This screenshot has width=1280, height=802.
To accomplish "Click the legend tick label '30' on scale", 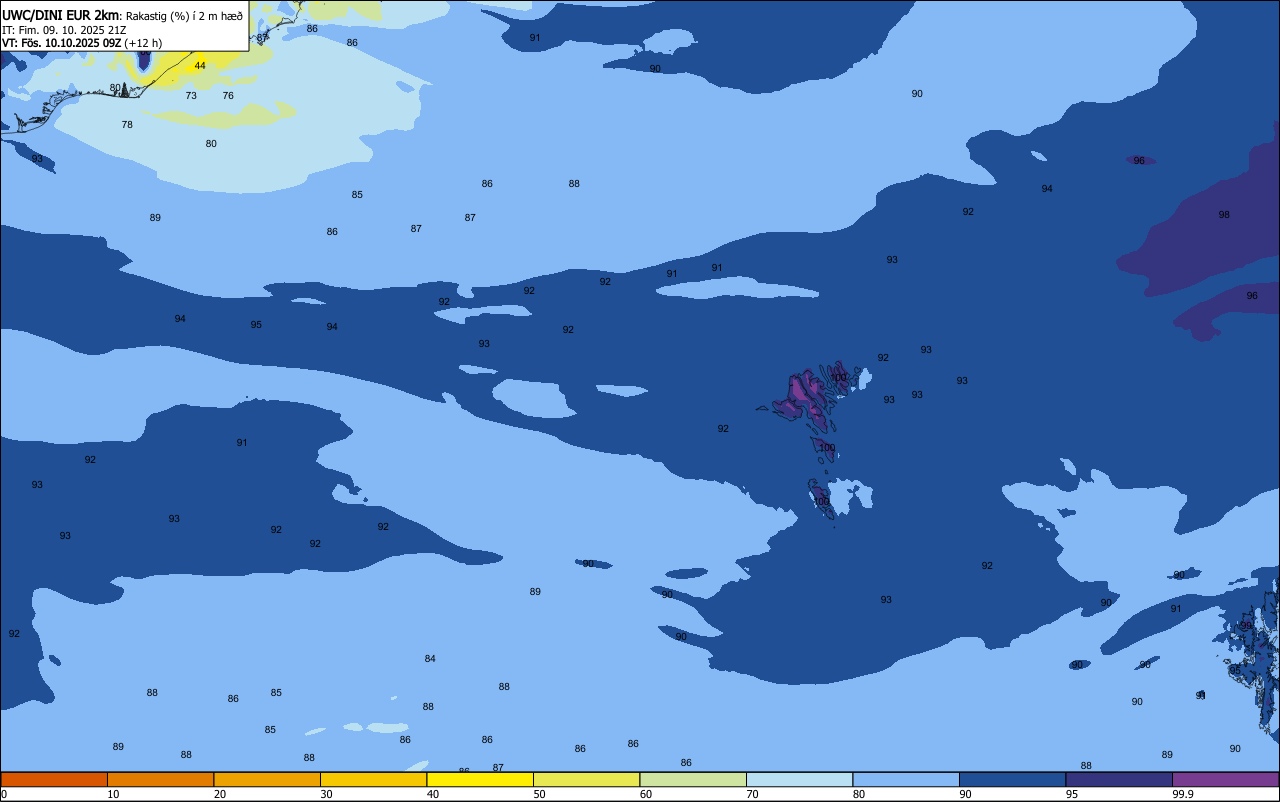I will [327, 794].
